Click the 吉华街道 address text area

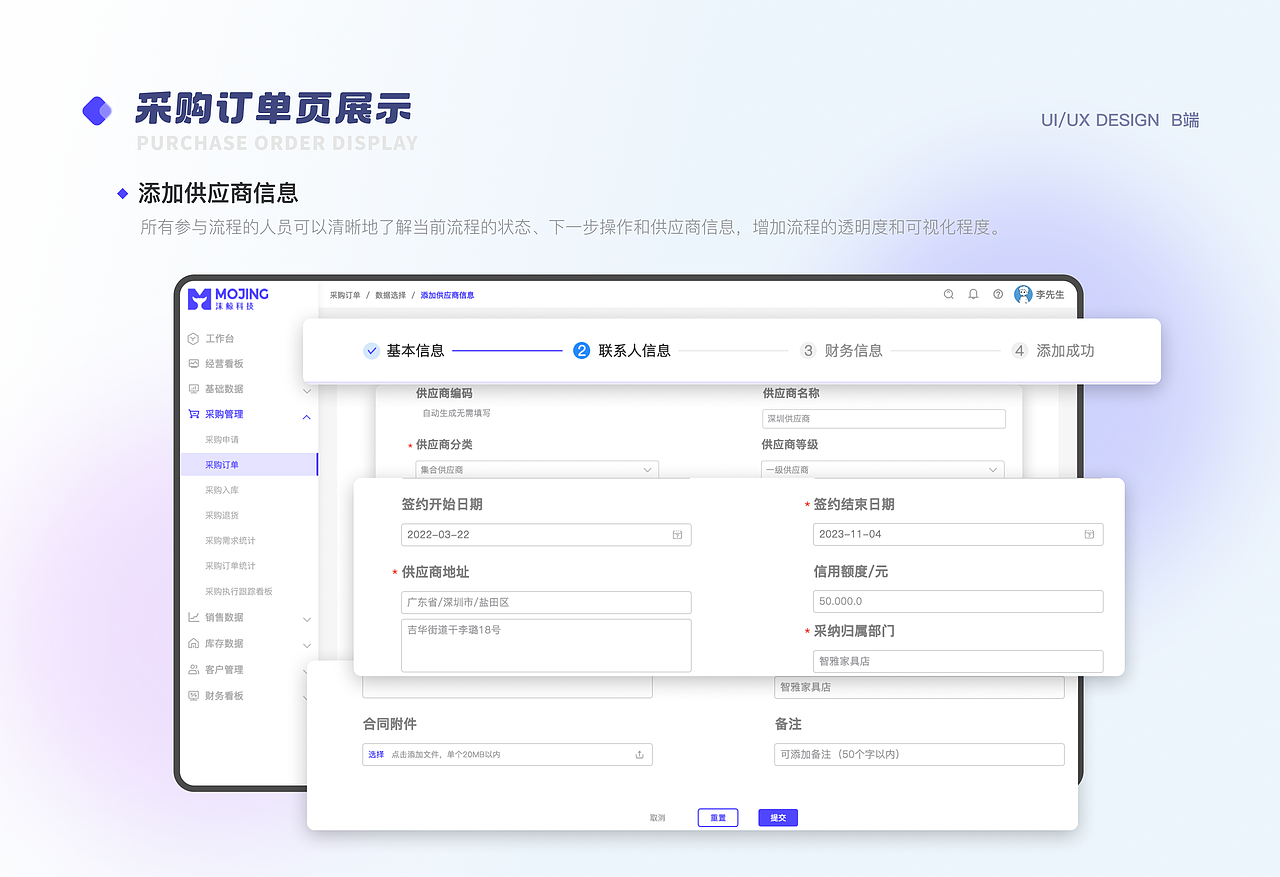(546, 645)
